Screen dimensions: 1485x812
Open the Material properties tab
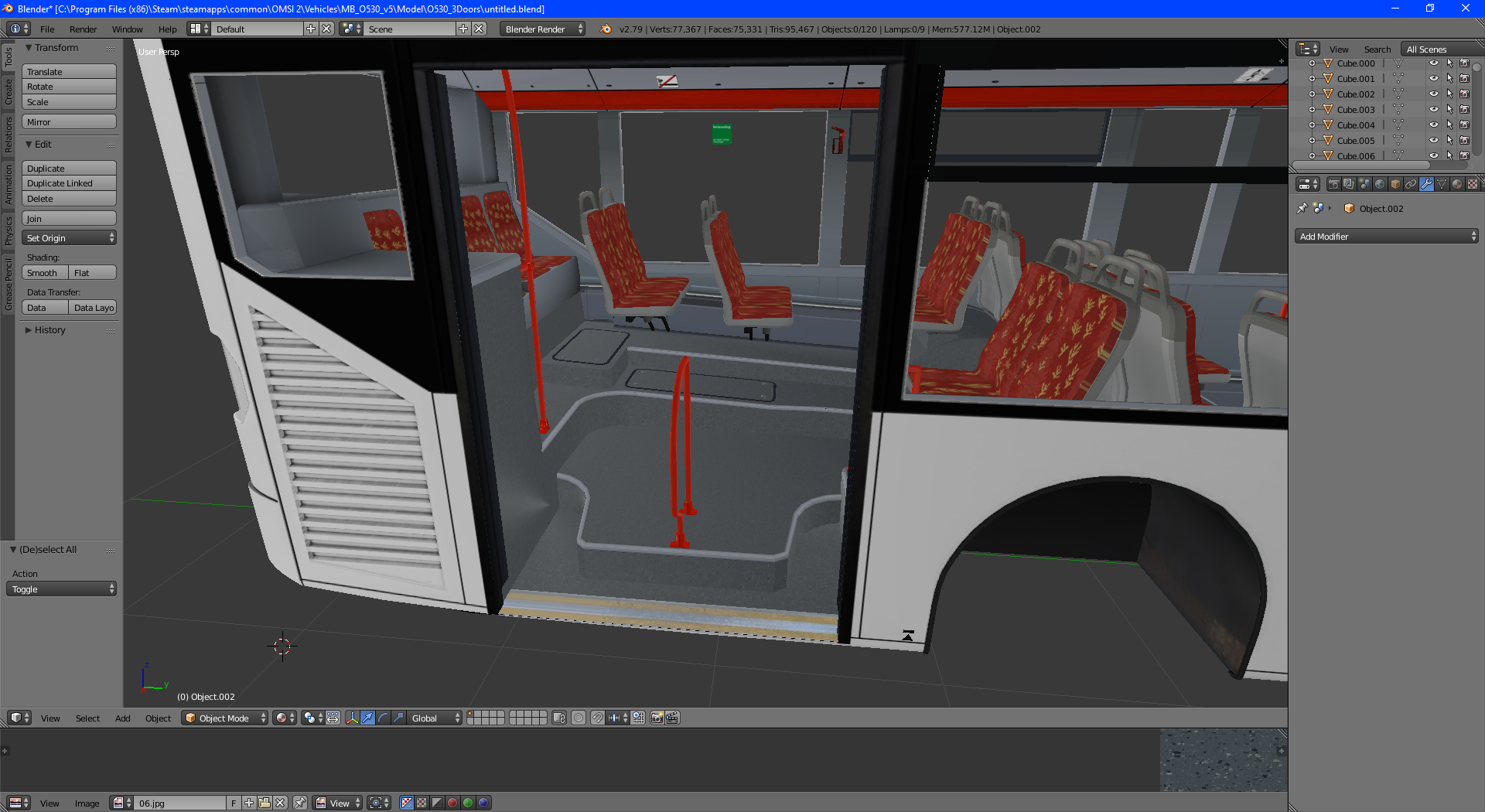pyautogui.click(x=1457, y=184)
